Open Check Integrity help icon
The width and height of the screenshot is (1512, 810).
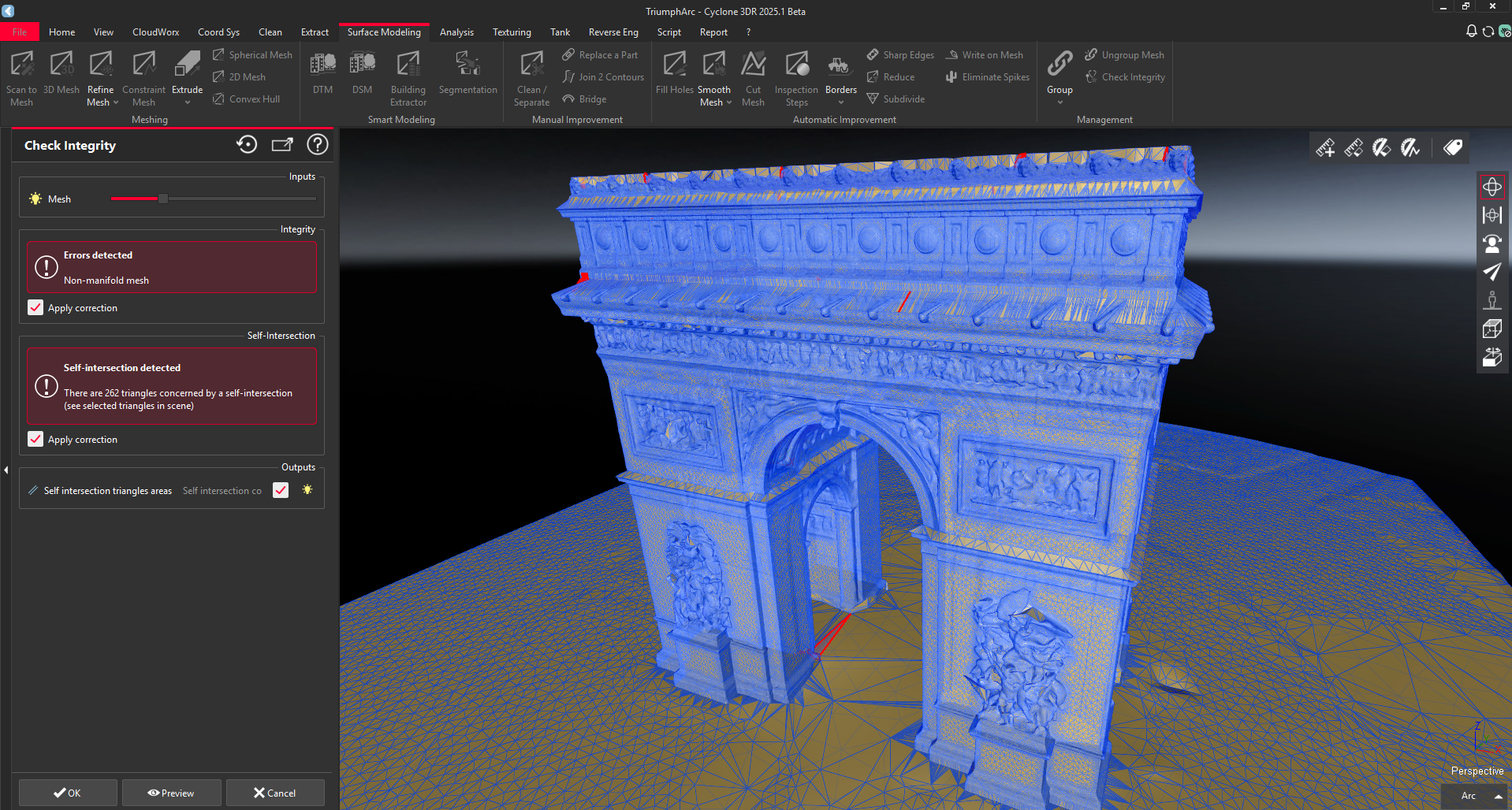317,145
